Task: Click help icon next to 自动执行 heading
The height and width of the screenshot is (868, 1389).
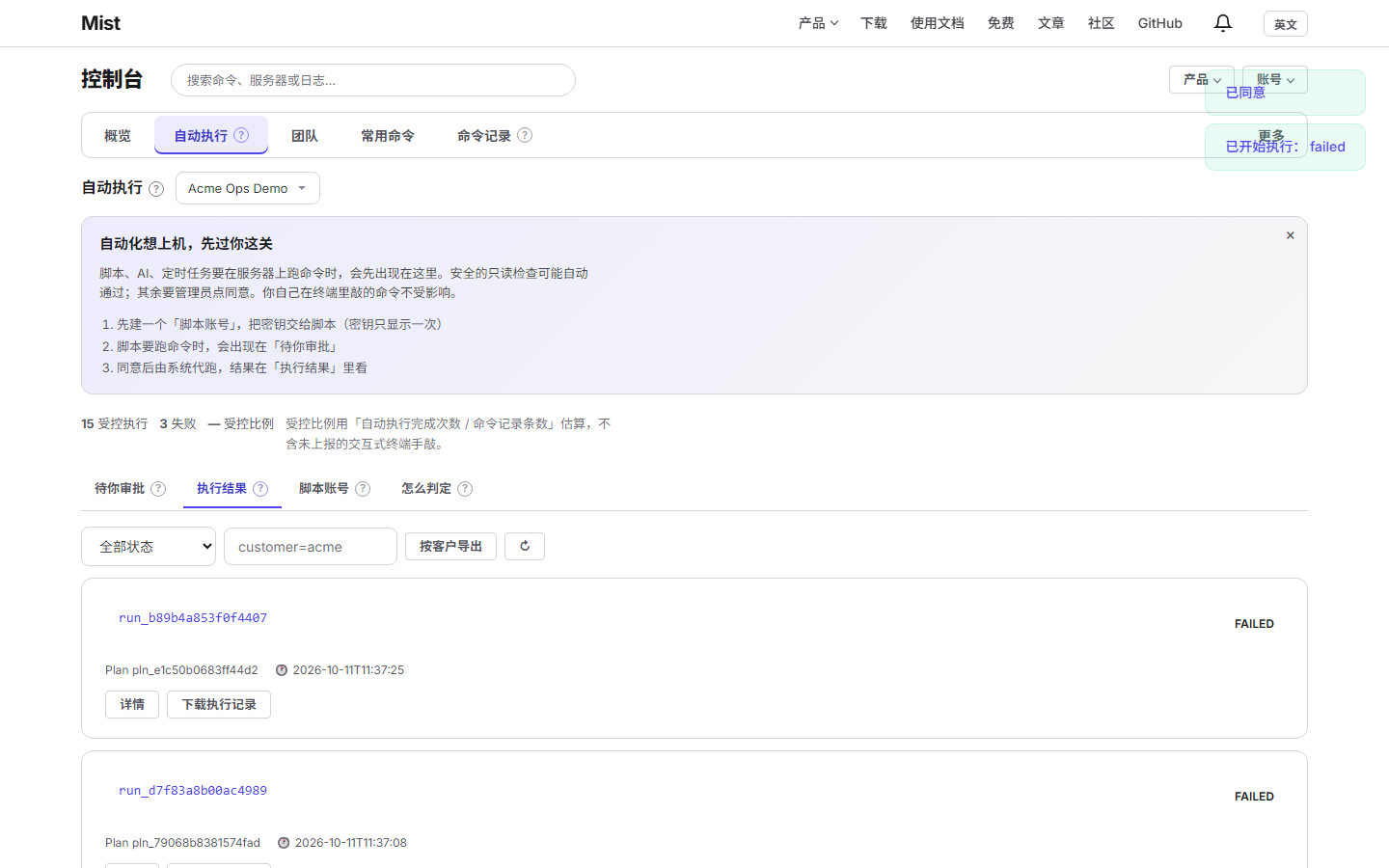Action: [156, 189]
